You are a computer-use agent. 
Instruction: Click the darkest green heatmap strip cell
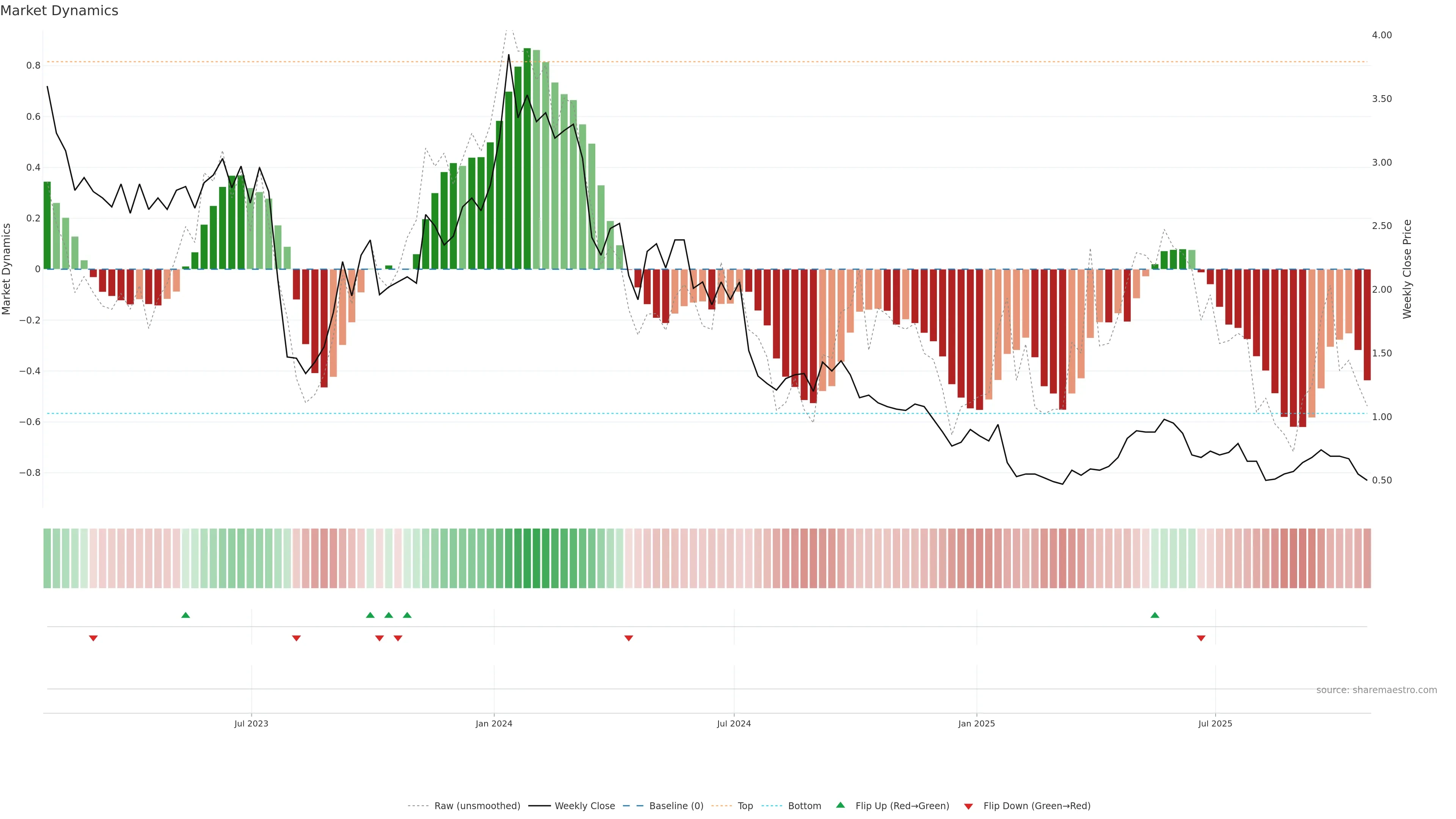tap(527, 558)
